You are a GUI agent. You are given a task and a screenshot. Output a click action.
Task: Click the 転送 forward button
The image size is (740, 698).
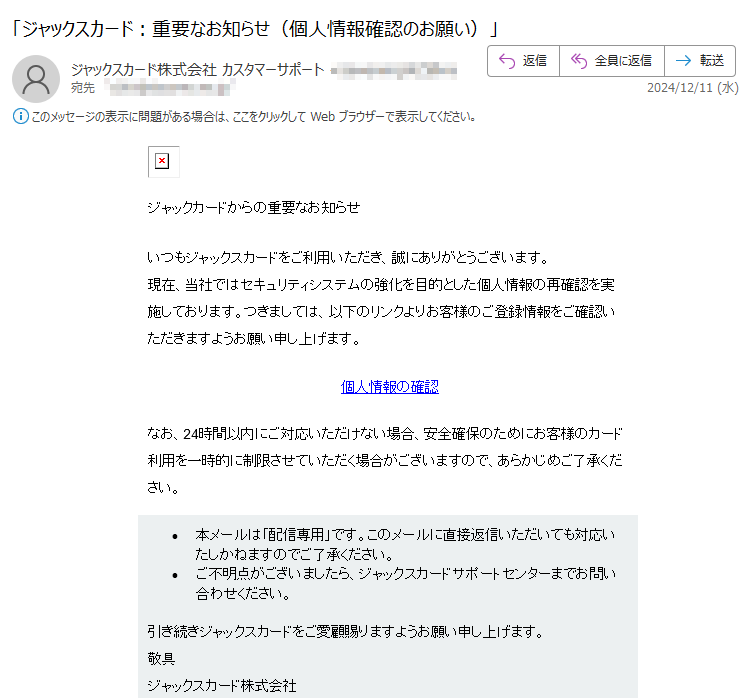tap(700, 61)
